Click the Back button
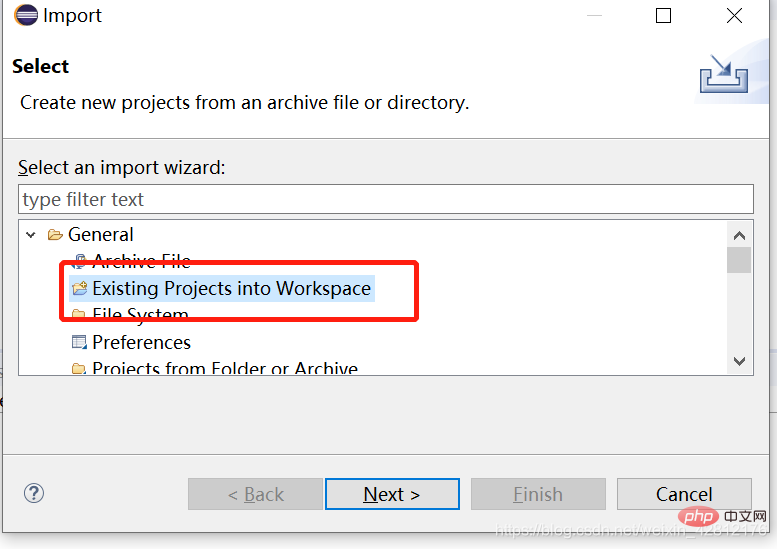This screenshot has width=777, height=549. pos(255,494)
